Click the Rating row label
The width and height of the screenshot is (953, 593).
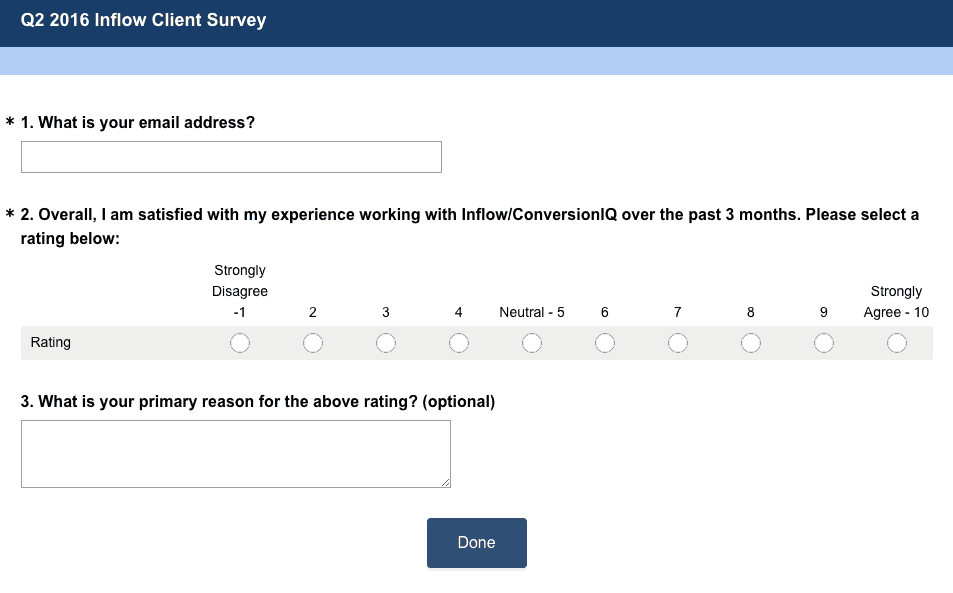click(x=50, y=342)
